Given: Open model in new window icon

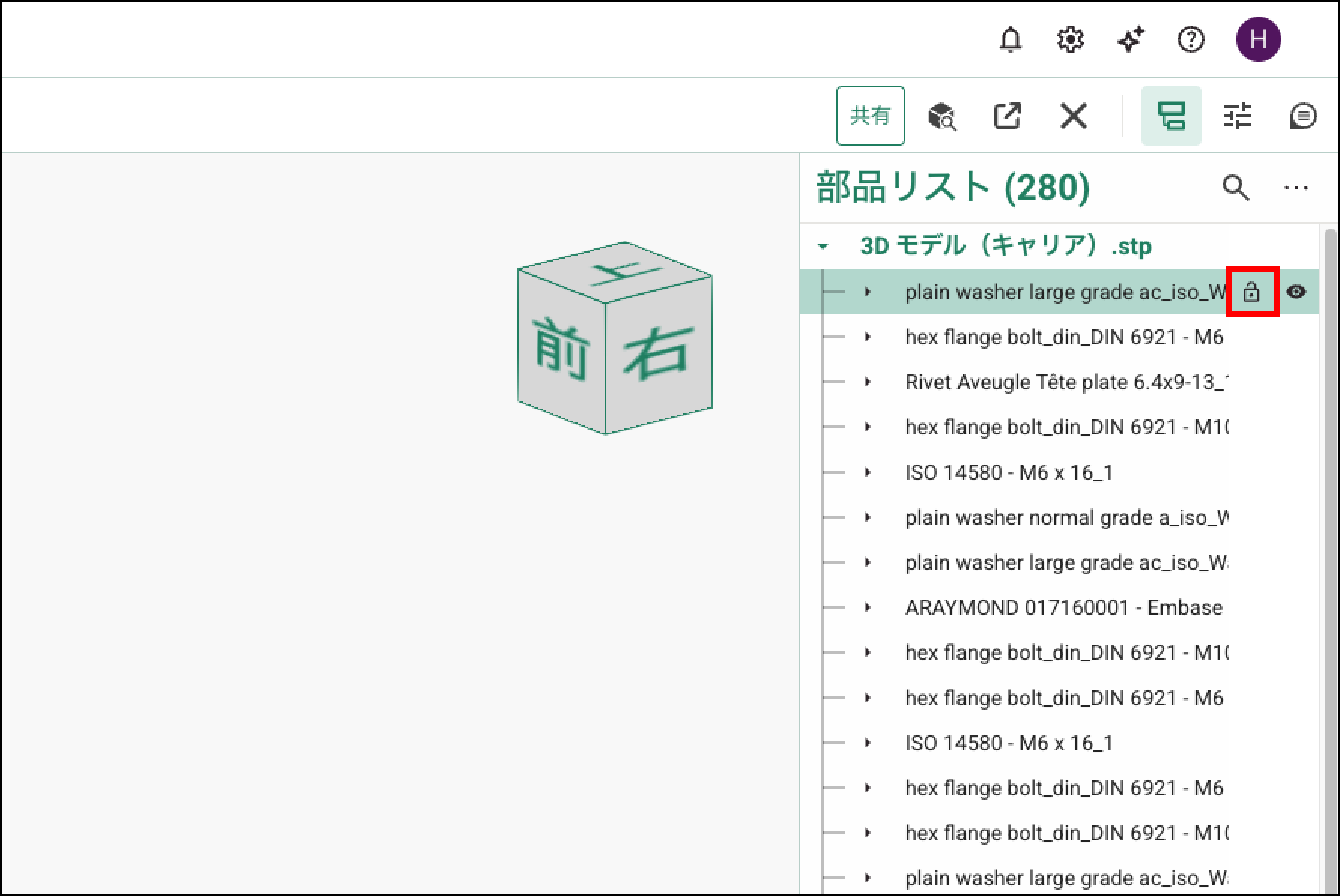Looking at the screenshot, I should (1007, 117).
